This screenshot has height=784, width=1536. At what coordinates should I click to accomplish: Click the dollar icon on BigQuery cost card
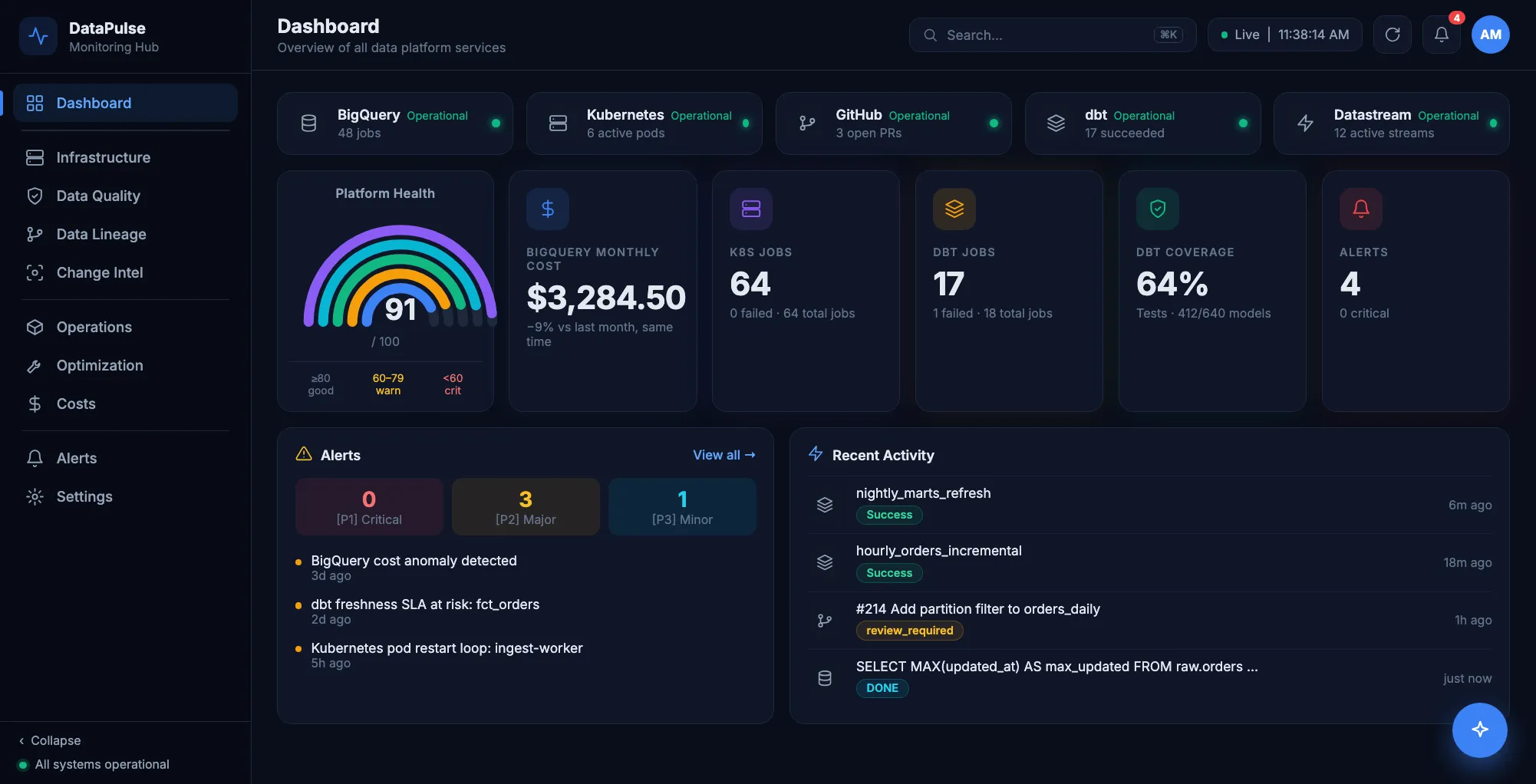547,209
